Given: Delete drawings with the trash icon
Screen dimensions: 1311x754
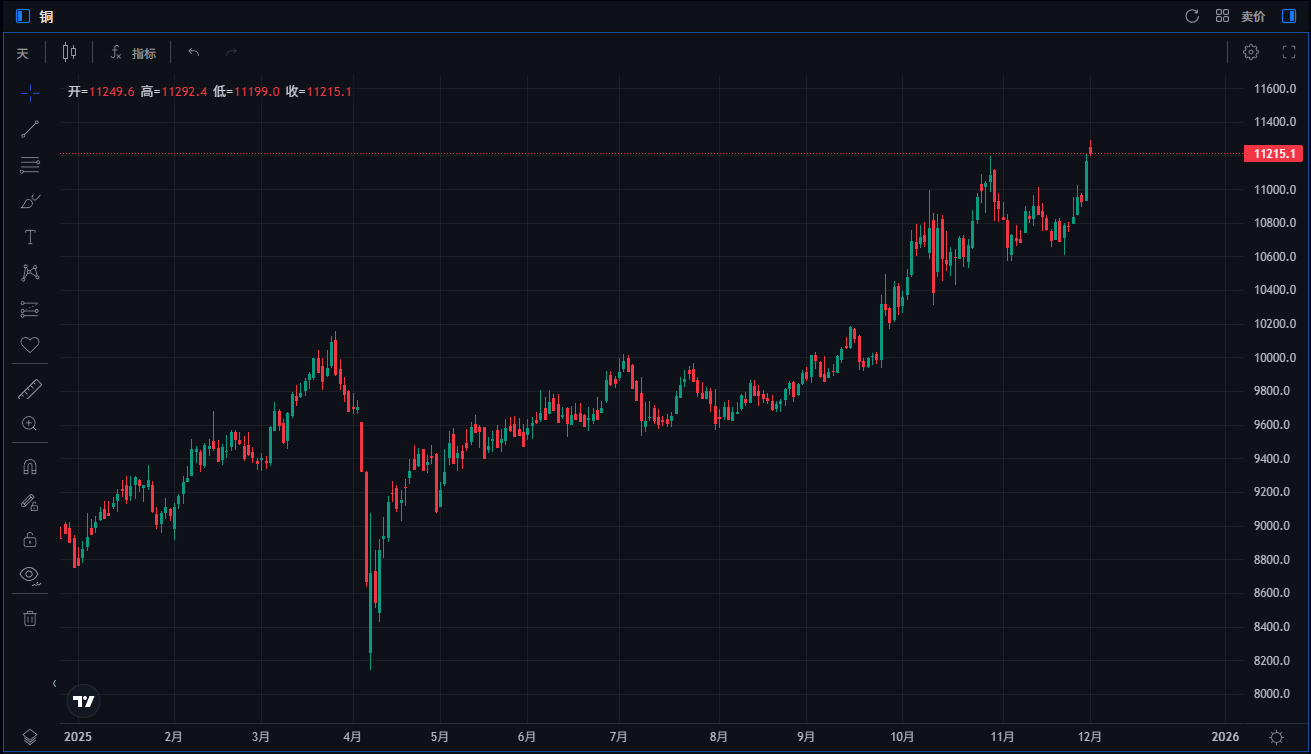Looking at the screenshot, I should (x=30, y=618).
